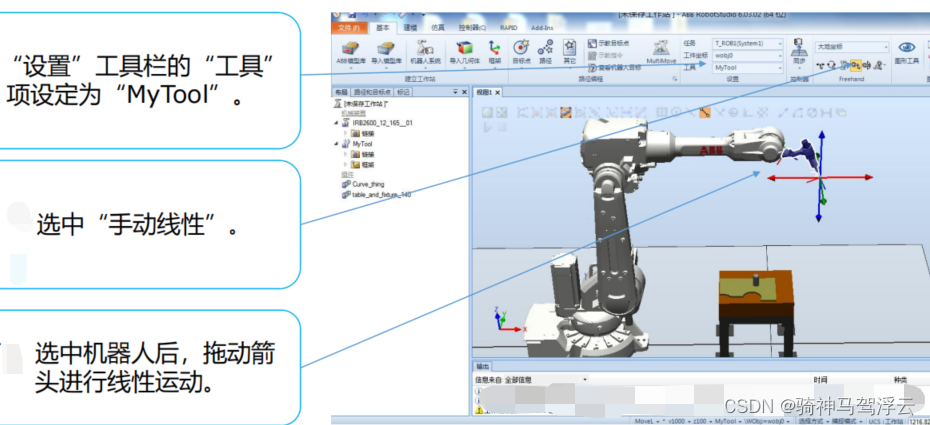Open the 工件坐标 wobj0 dropdown
The width and height of the screenshot is (930, 425).
click(747, 55)
